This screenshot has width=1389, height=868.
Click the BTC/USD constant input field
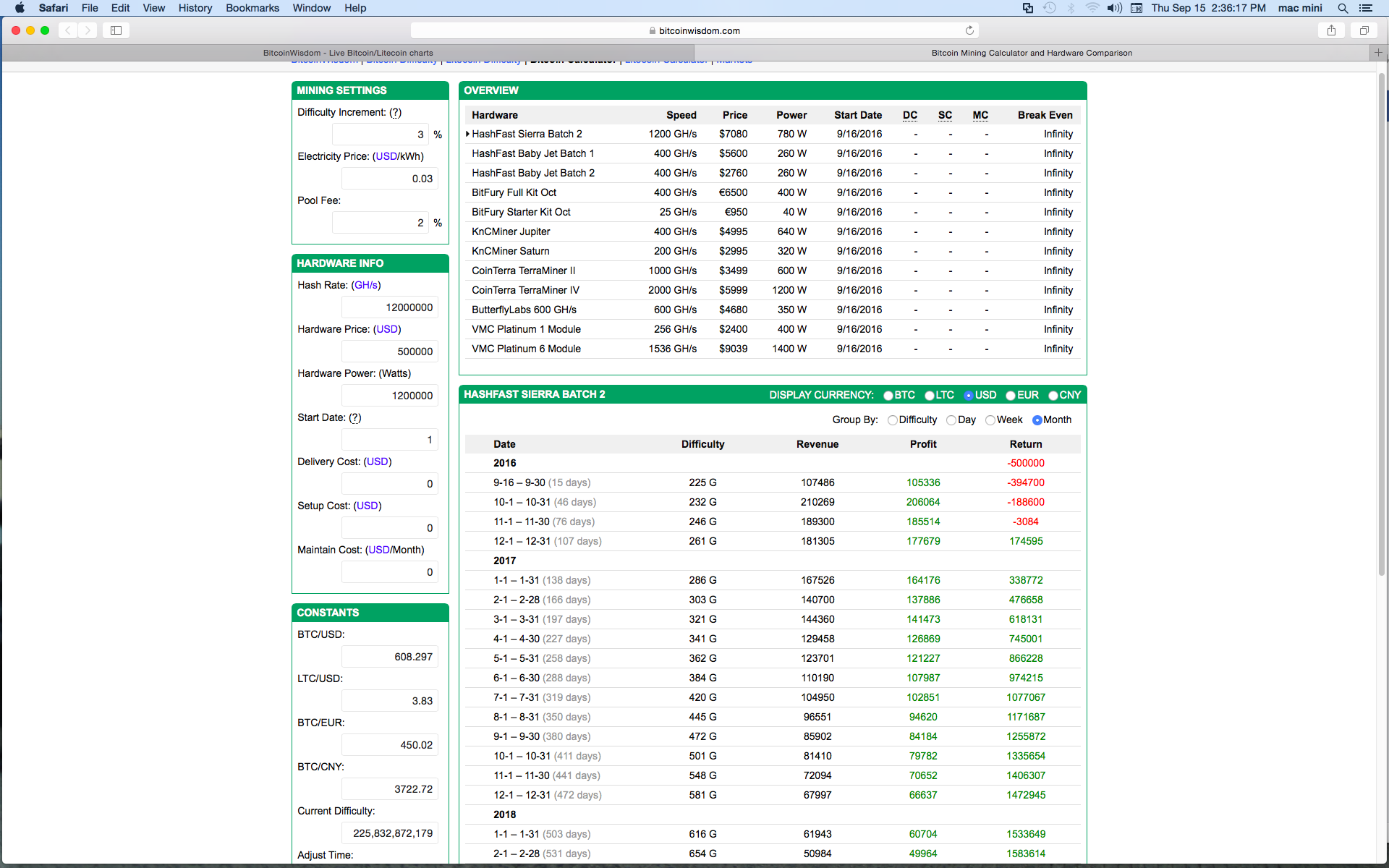click(x=390, y=657)
